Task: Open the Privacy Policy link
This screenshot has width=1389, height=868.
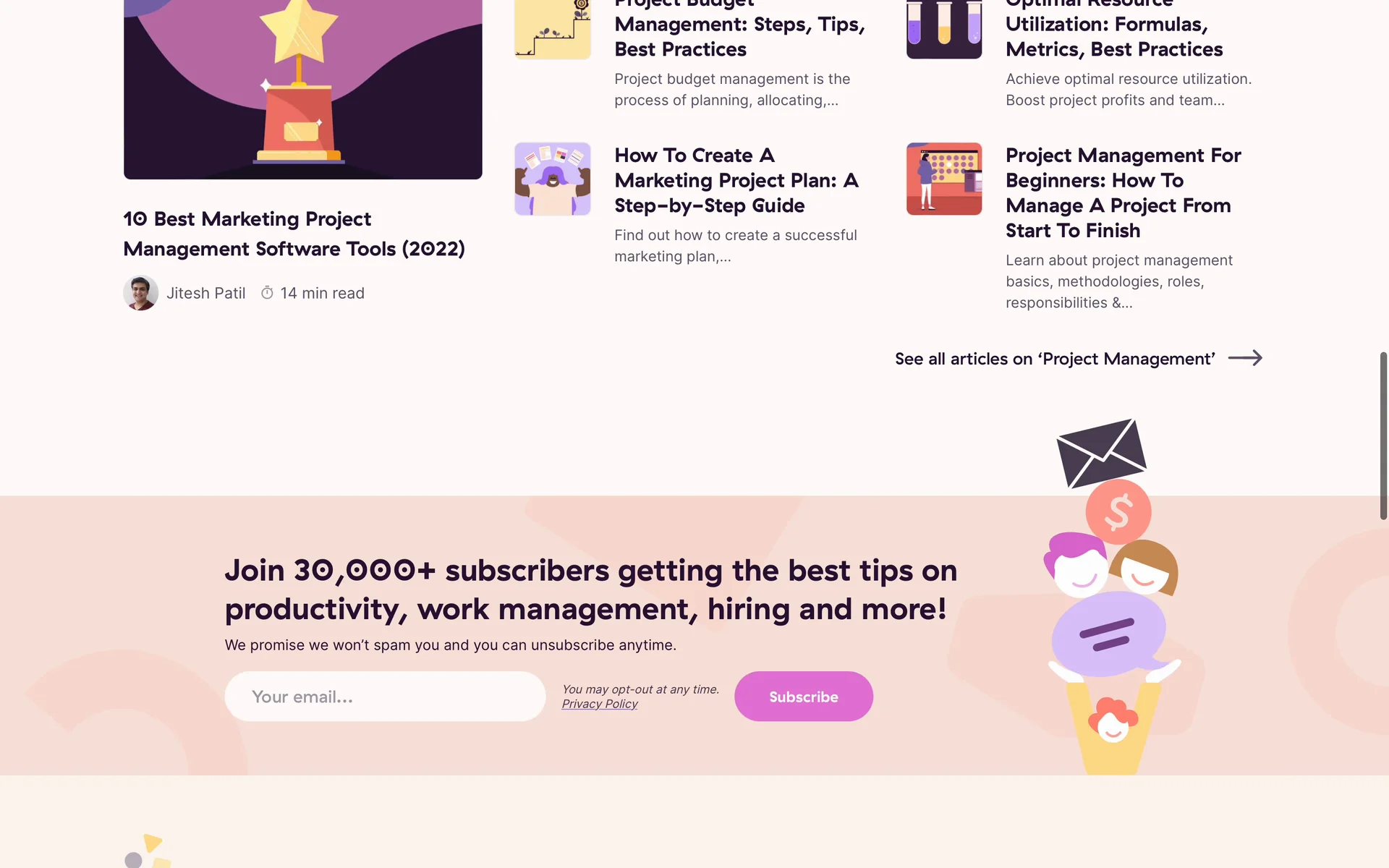Action: pyautogui.click(x=600, y=704)
